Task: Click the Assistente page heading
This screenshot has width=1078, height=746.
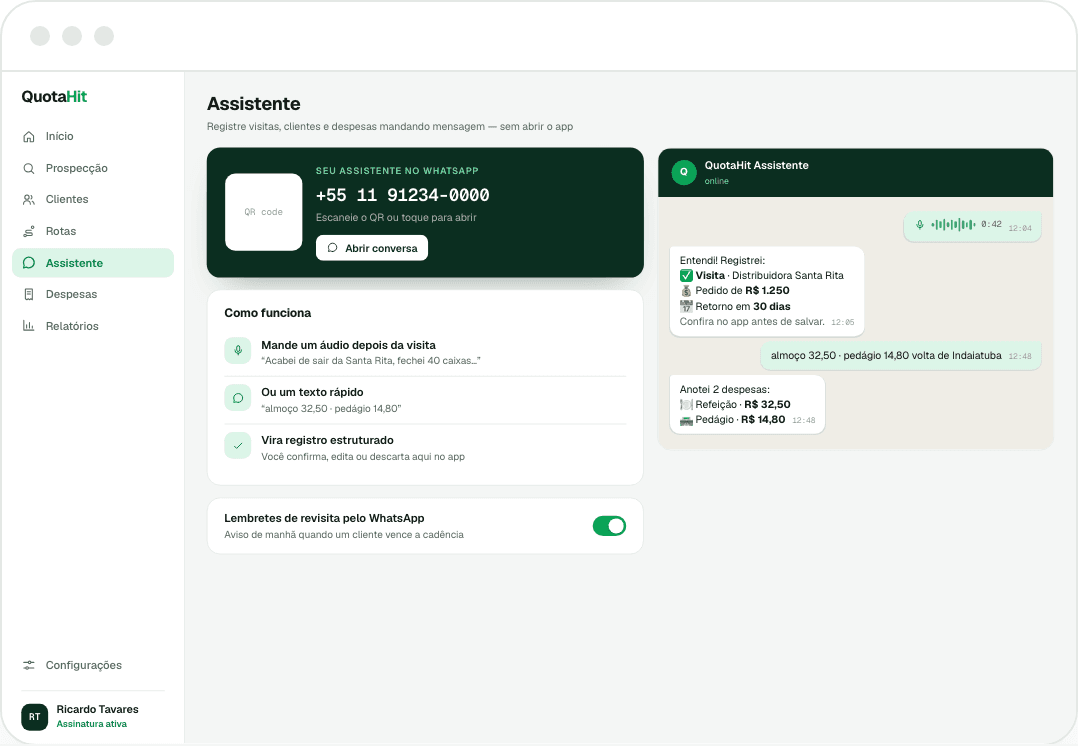Action: click(254, 104)
